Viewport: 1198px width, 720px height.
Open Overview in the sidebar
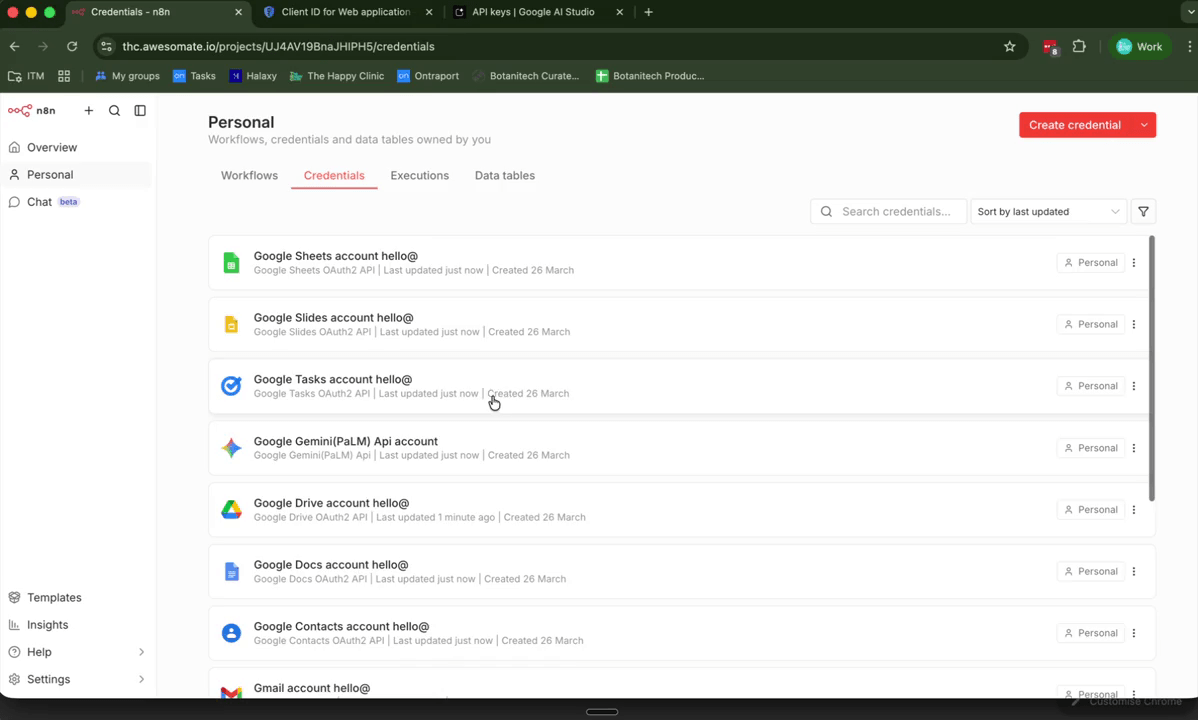(52, 147)
